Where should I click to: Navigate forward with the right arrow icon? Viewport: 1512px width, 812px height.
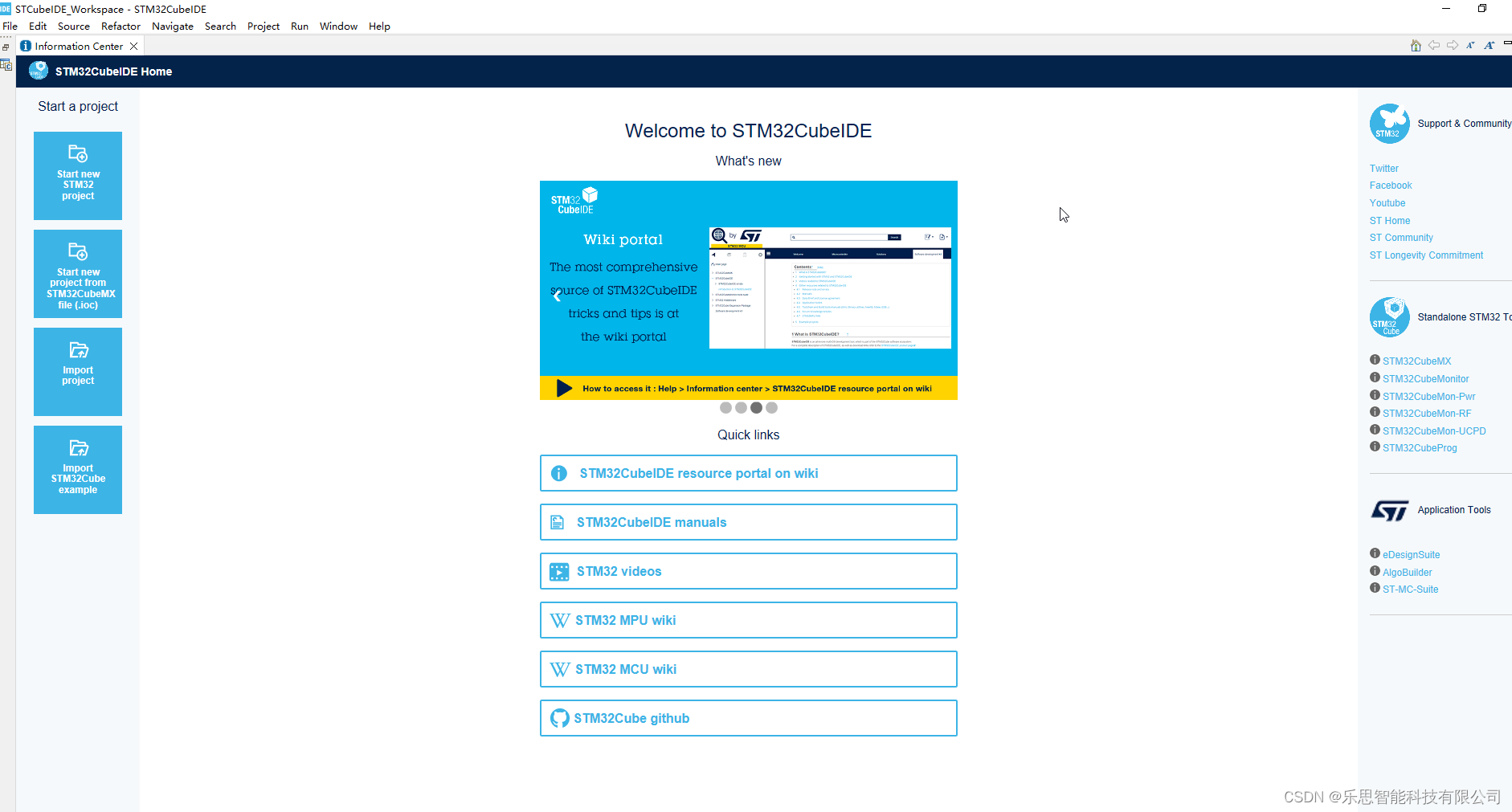[1453, 46]
